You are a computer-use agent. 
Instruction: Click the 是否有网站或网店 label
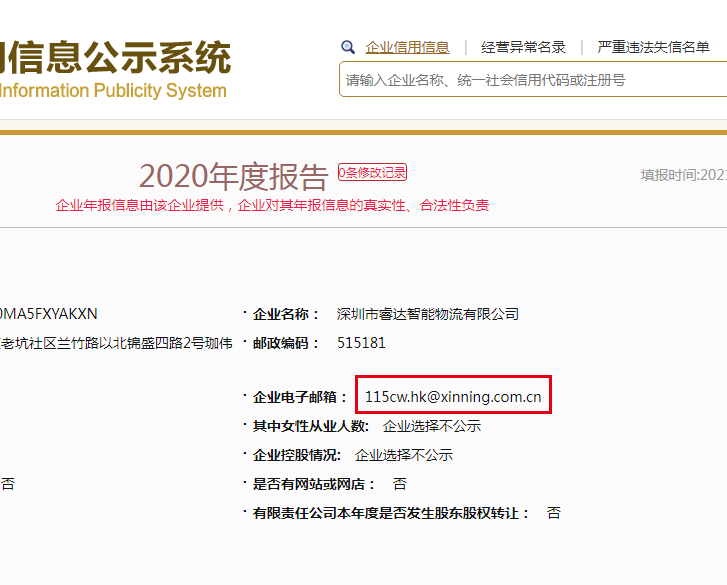313,484
